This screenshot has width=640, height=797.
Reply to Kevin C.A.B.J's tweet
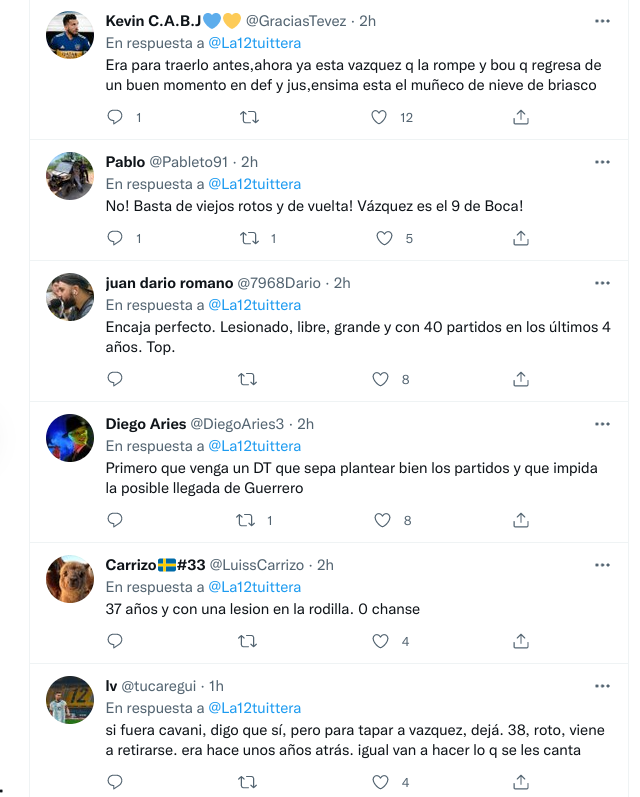[115, 117]
